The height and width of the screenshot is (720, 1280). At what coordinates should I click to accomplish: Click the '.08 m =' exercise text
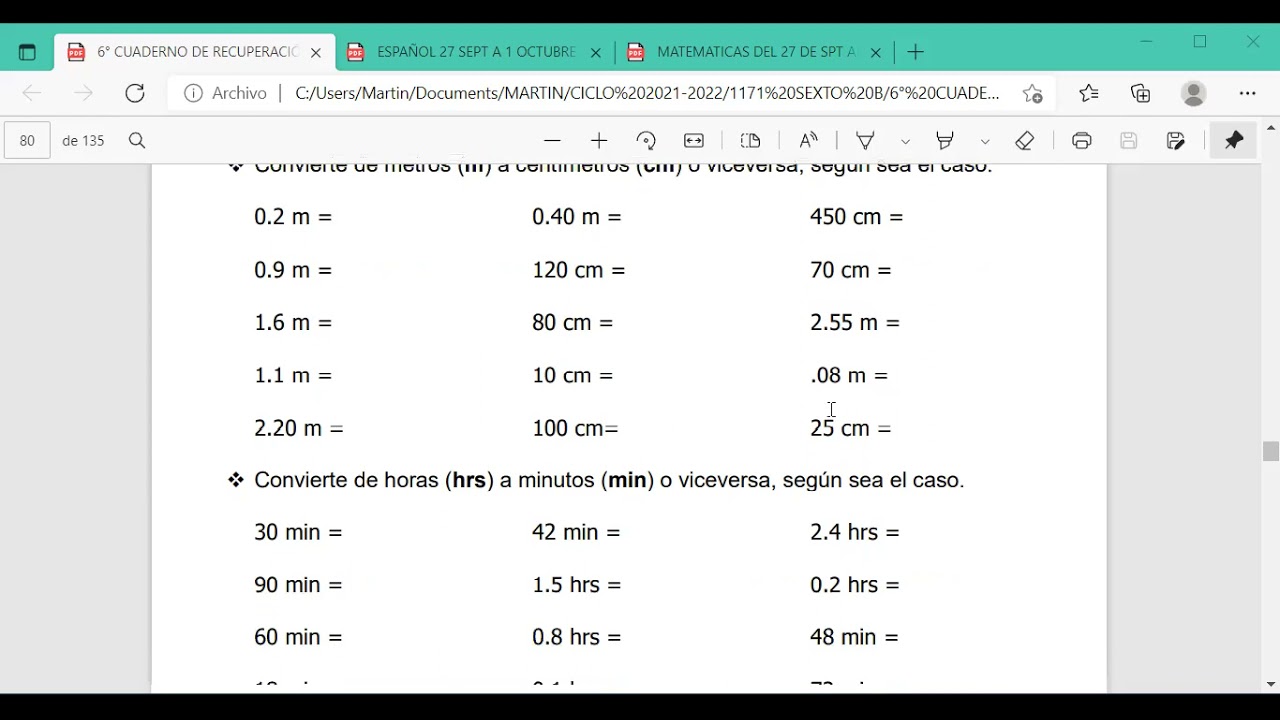[849, 376]
